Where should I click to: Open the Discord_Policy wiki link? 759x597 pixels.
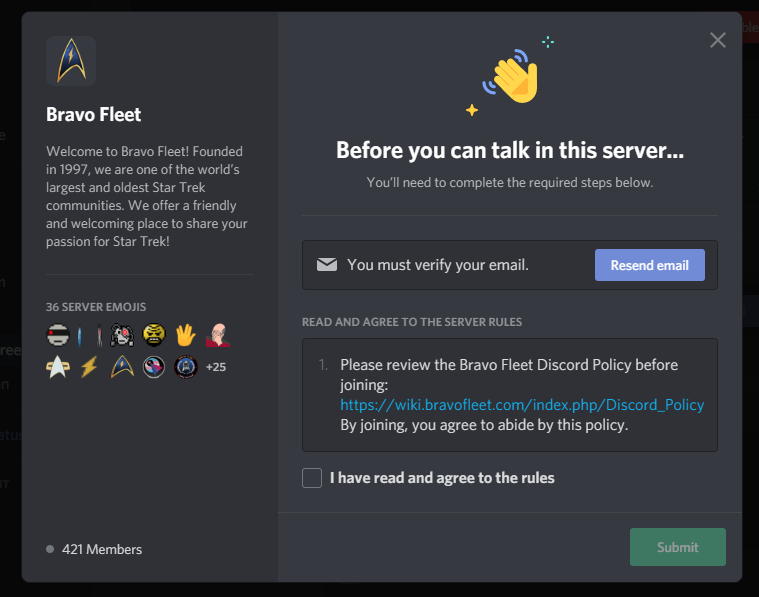pyautogui.click(x=522, y=405)
